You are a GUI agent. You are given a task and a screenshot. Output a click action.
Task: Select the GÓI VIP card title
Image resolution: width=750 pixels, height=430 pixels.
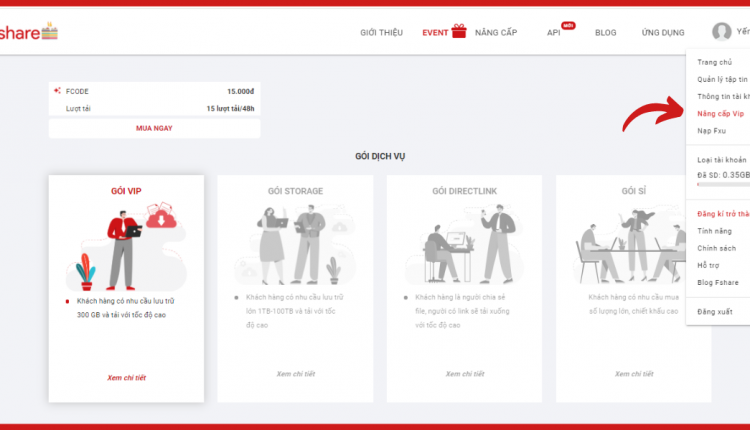[126, 191]
